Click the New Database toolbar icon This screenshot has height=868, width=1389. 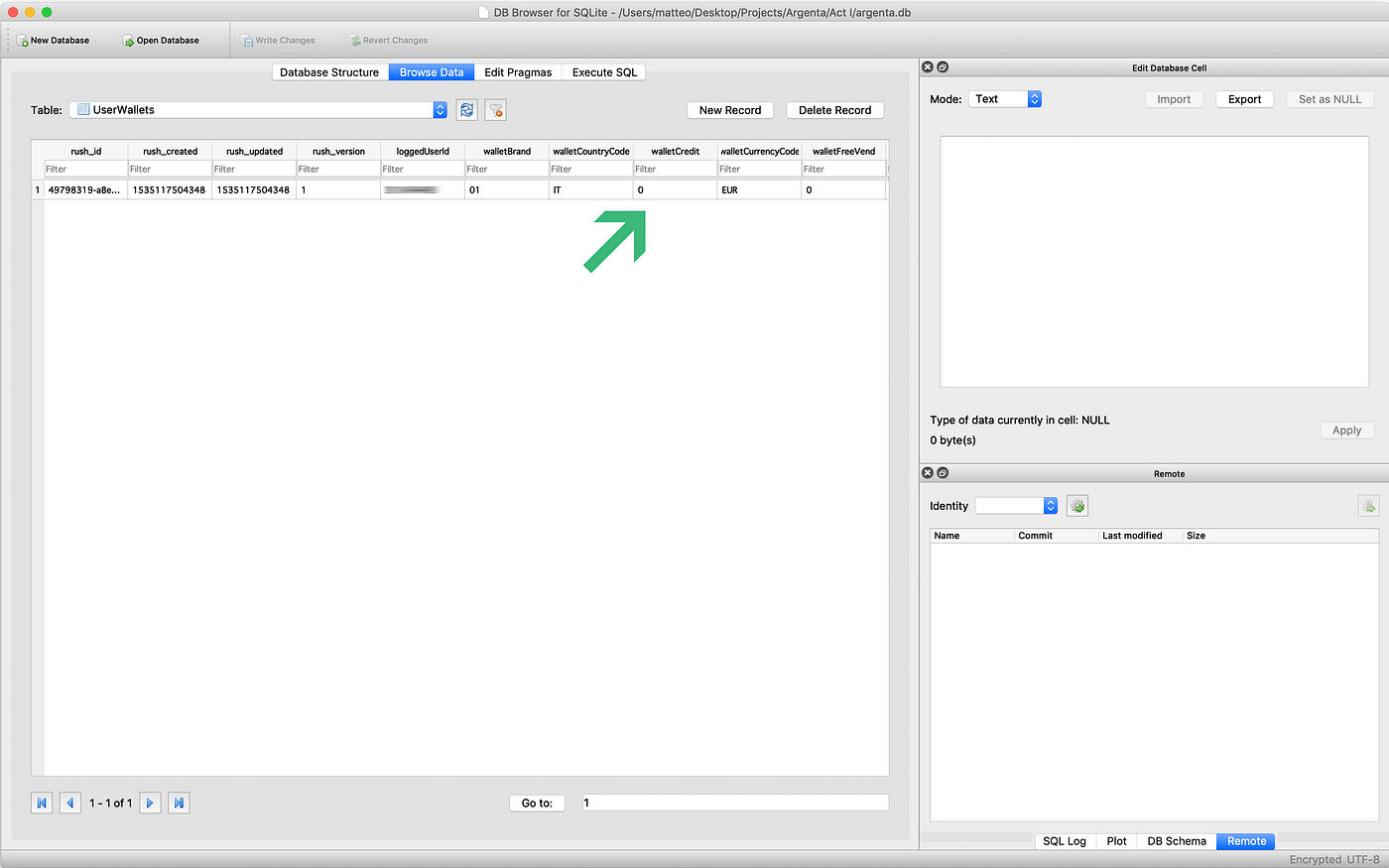23,41
